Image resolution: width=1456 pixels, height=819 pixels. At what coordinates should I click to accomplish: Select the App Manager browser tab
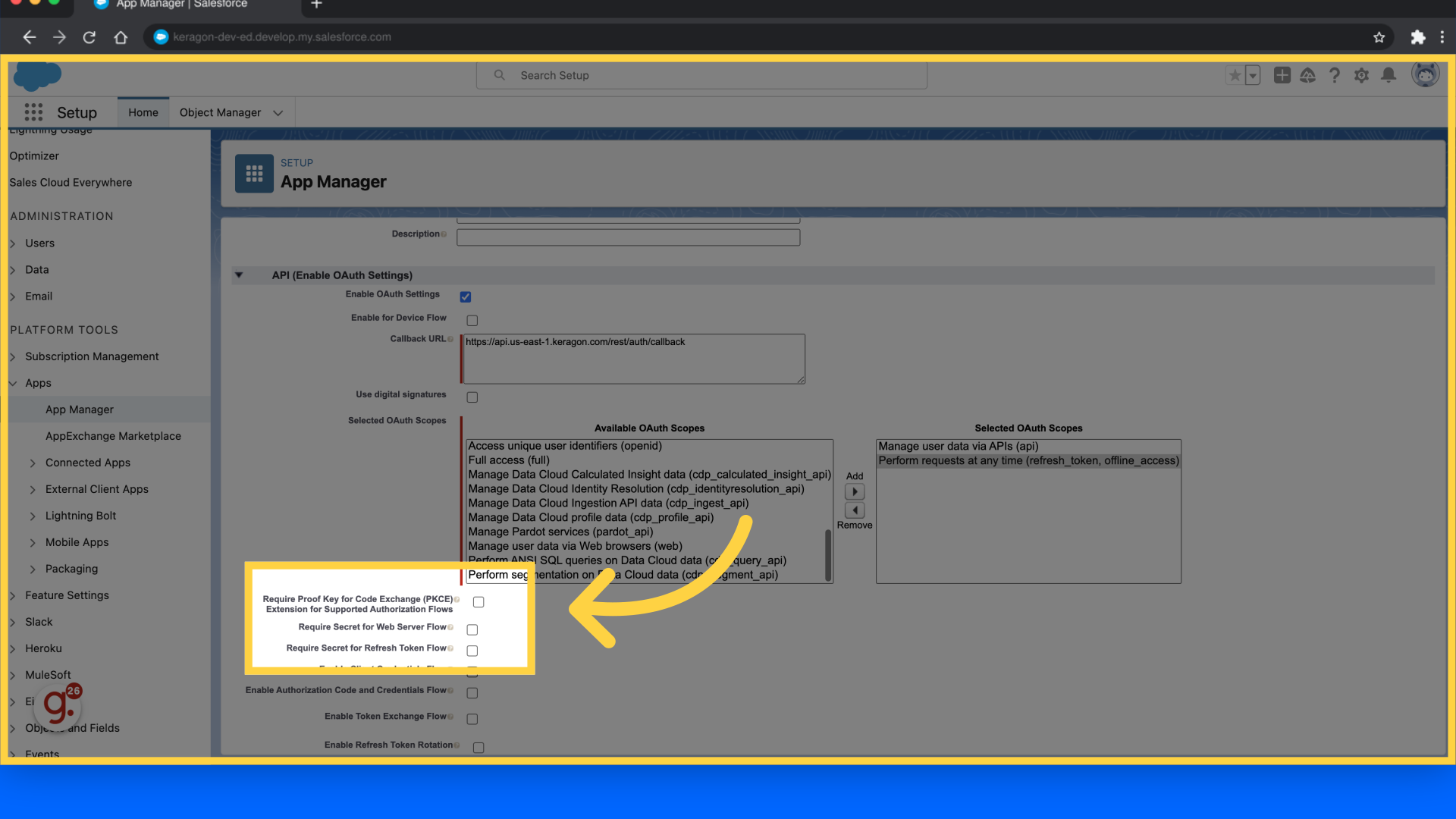[x=182, y=5]
